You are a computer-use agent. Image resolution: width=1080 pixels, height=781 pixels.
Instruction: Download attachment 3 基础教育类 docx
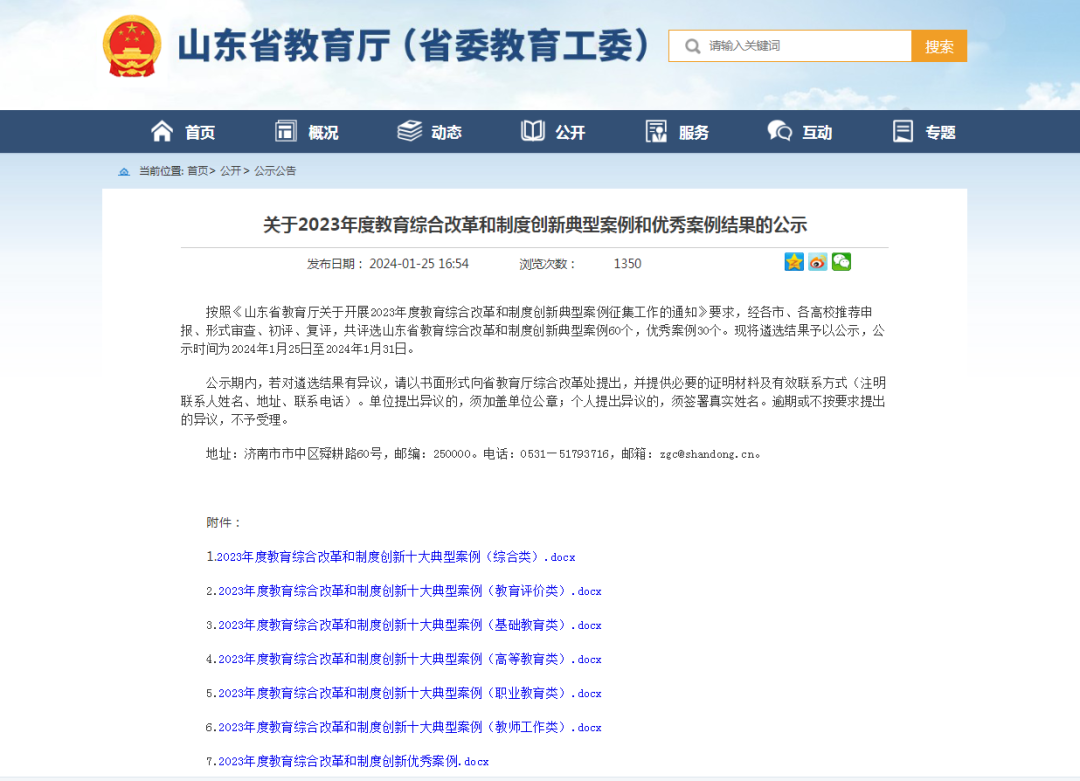click(x=409, y=625)
